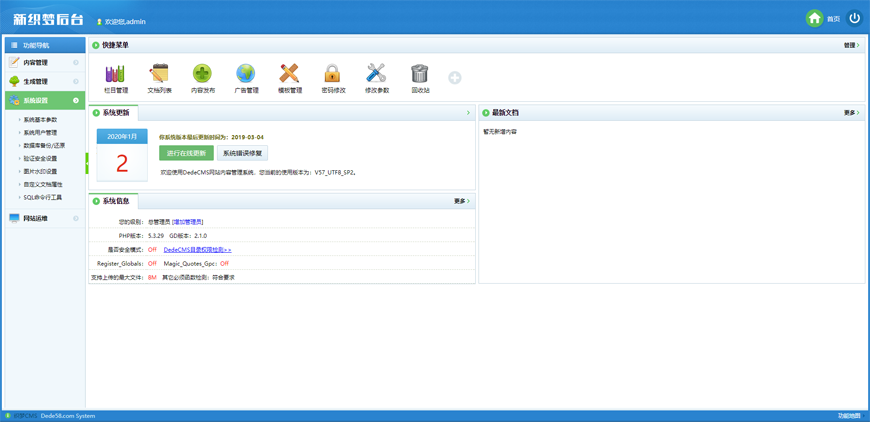
Task: Open DedeCMS目录权限检测 link
Action: pyautogui.click(x=198, y=250)
